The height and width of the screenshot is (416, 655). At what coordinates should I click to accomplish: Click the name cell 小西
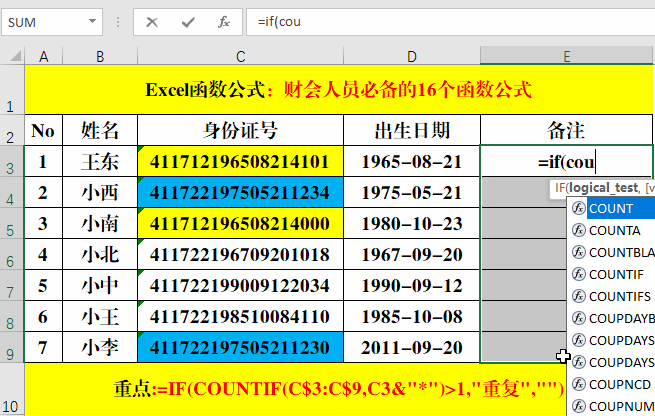[100, 192]
